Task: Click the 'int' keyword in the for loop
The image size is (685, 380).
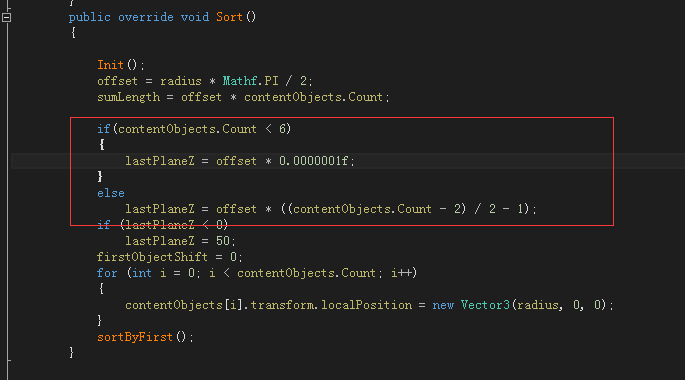Action: [x=142, y=273]
